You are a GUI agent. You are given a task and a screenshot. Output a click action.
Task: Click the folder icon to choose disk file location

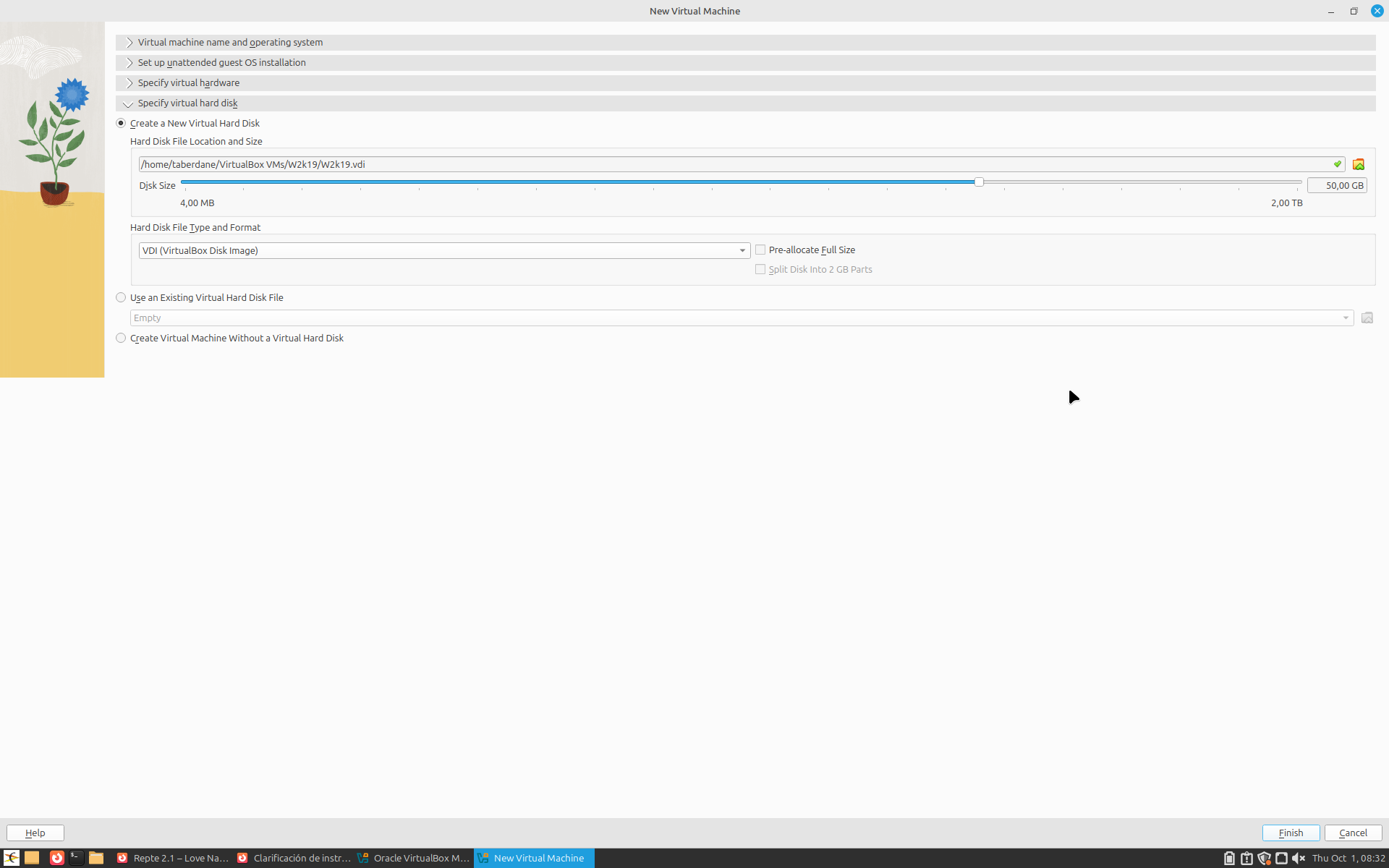1358,164
